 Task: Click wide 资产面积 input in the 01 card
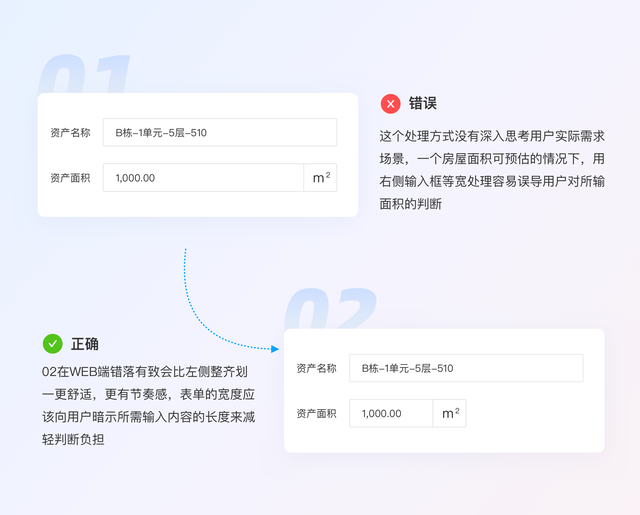tap(203, 178)
